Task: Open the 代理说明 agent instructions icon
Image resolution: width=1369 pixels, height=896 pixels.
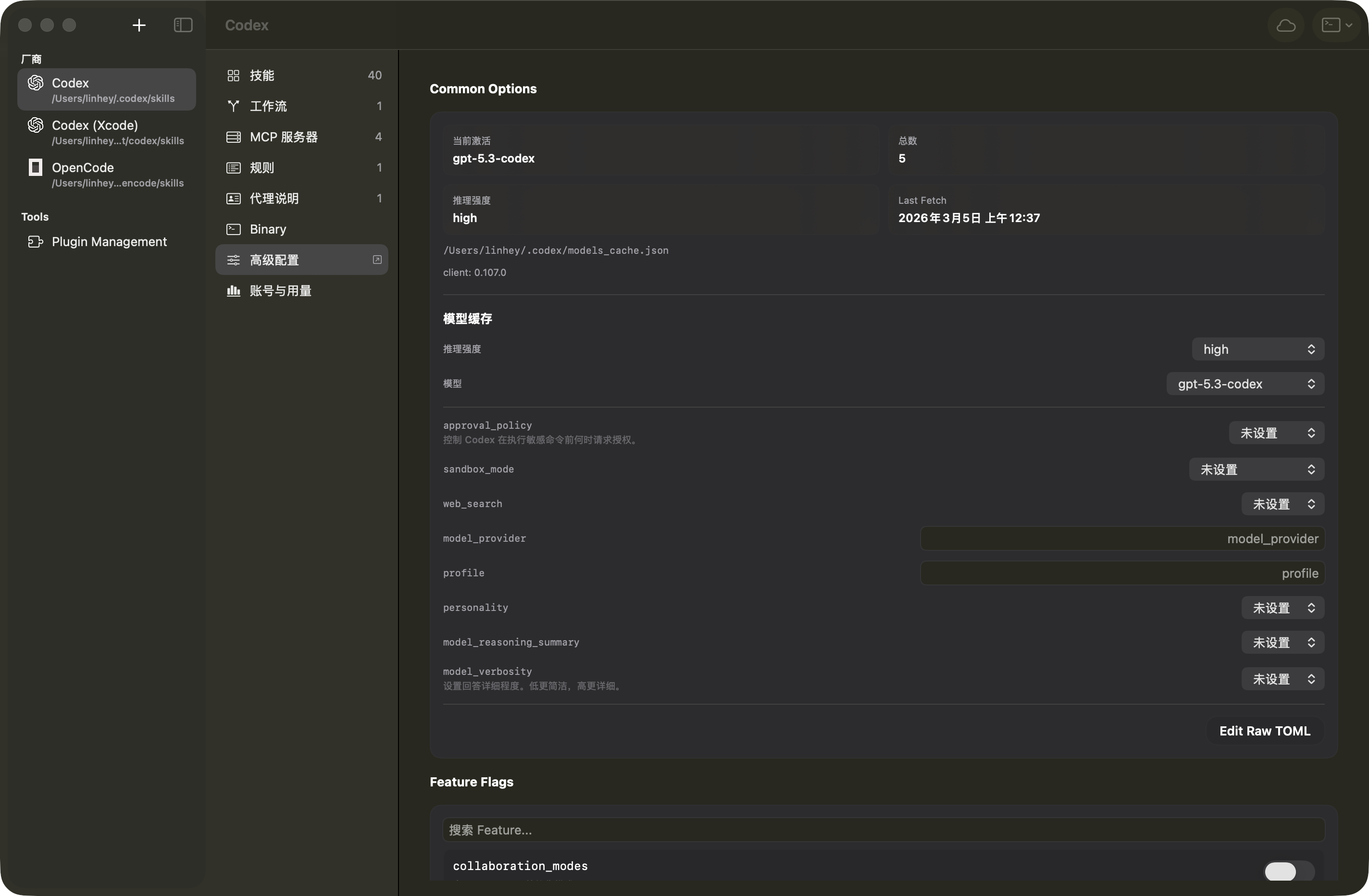Action: 233,199
